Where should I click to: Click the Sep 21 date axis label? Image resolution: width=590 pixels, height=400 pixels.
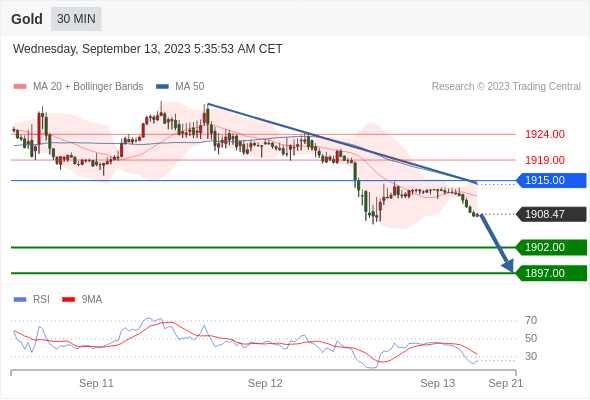tap(506, 383)
